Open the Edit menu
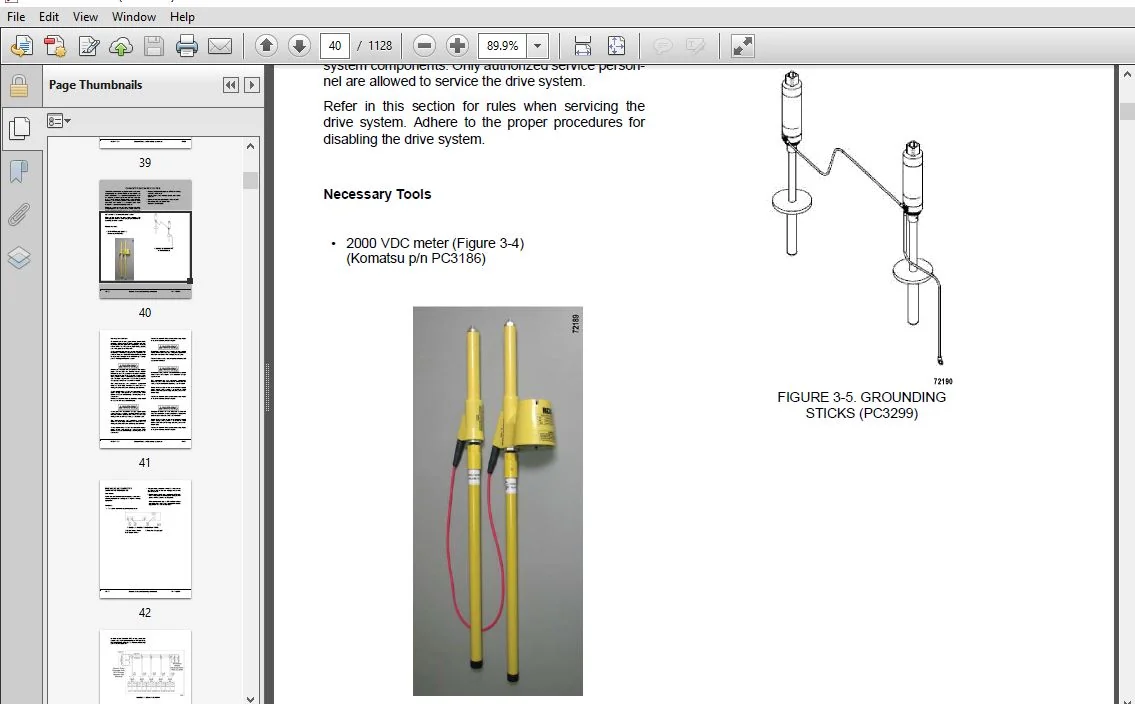This screenshot has width=1135, height=704. tap(48, 17)
